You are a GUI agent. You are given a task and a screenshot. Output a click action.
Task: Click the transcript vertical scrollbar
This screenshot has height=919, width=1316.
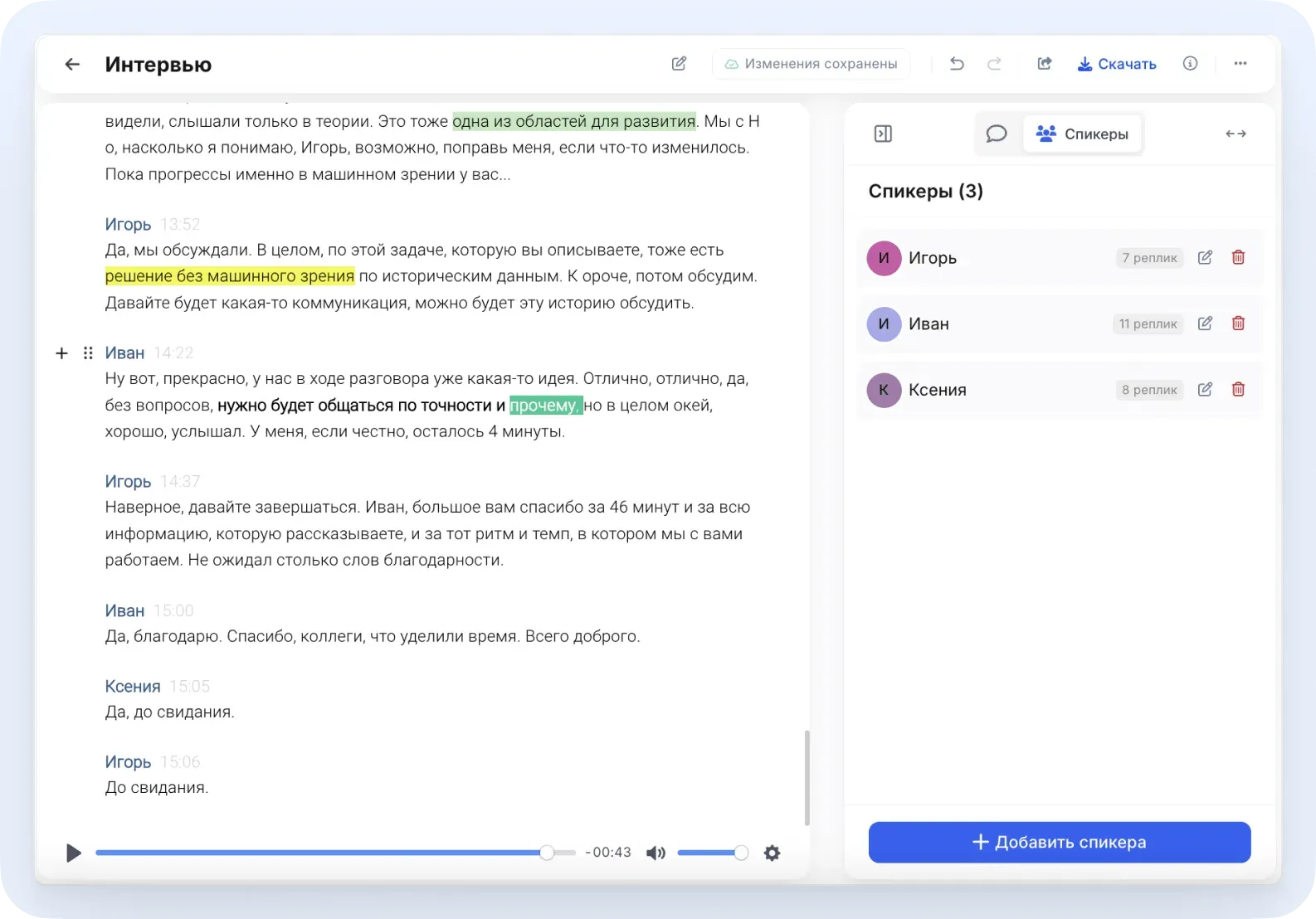pyautogui.click(x=807, y=778)
